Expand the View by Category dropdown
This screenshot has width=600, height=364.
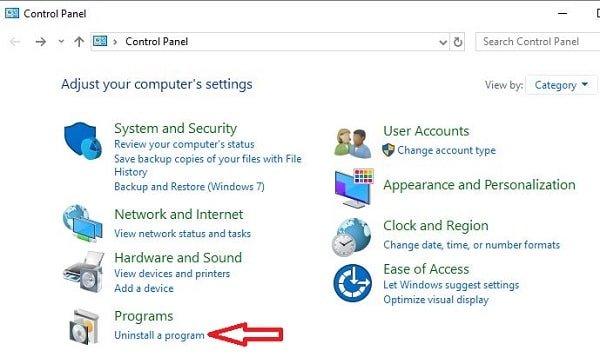pyautogui.click(x=561, y=85)
